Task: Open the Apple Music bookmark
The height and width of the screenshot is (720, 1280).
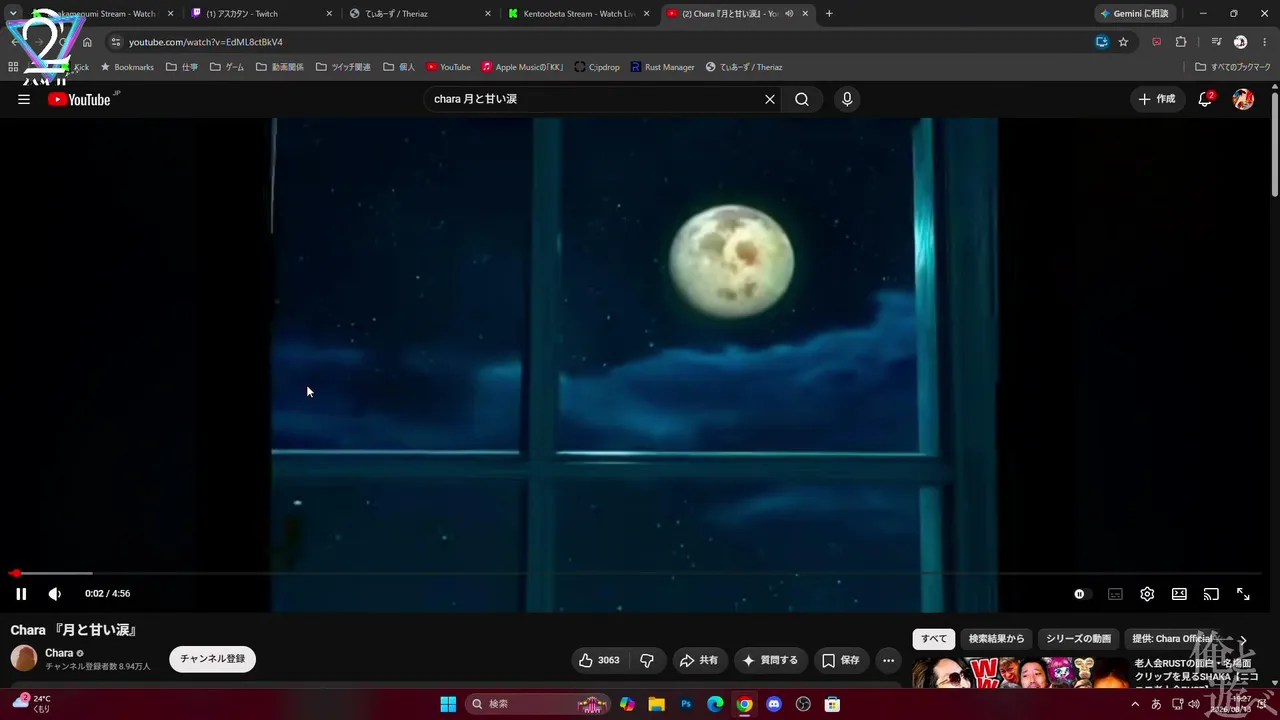Action: point(523,67)
